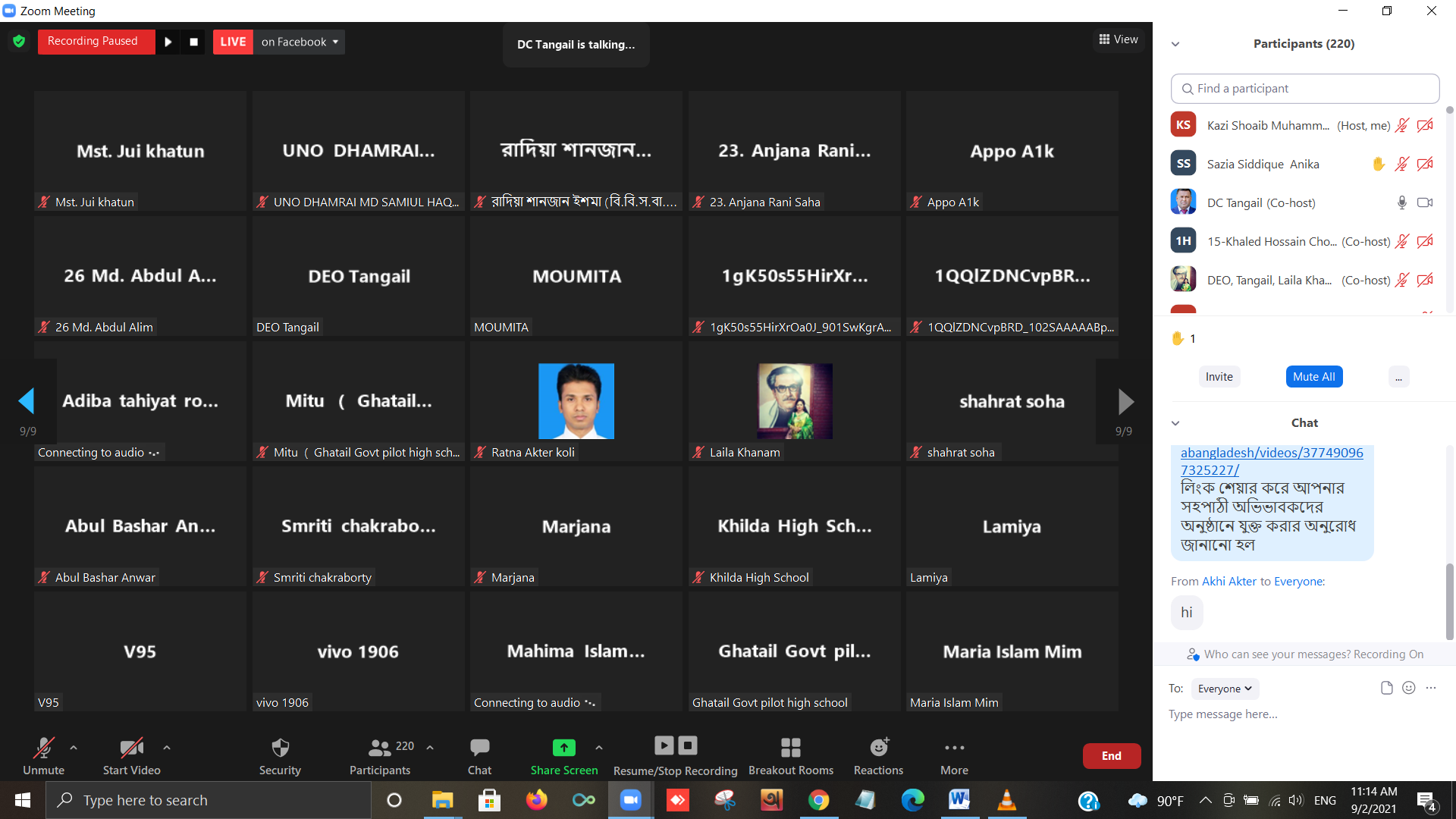The height and width of the screenshot is (819, 1456).
Task: Select Laila Khanam video tile
Action: [x=795, y=401]
